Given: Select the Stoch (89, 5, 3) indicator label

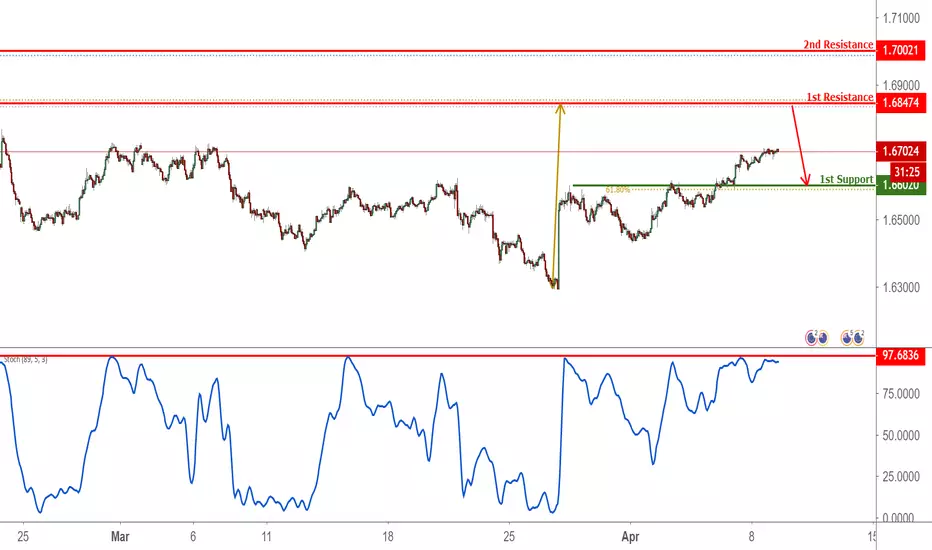Looking at the screenshot, I should click(x=26, y=360).
